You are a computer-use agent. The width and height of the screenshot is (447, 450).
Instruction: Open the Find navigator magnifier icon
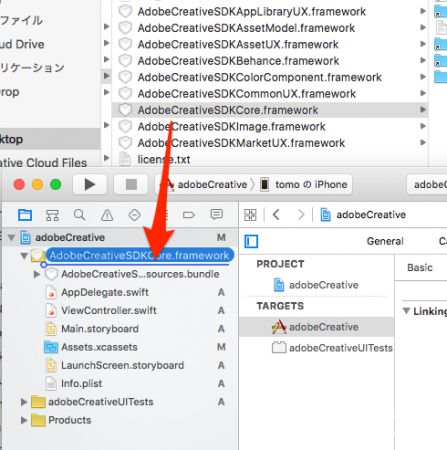pyautogui.click(x=79, y=215)
